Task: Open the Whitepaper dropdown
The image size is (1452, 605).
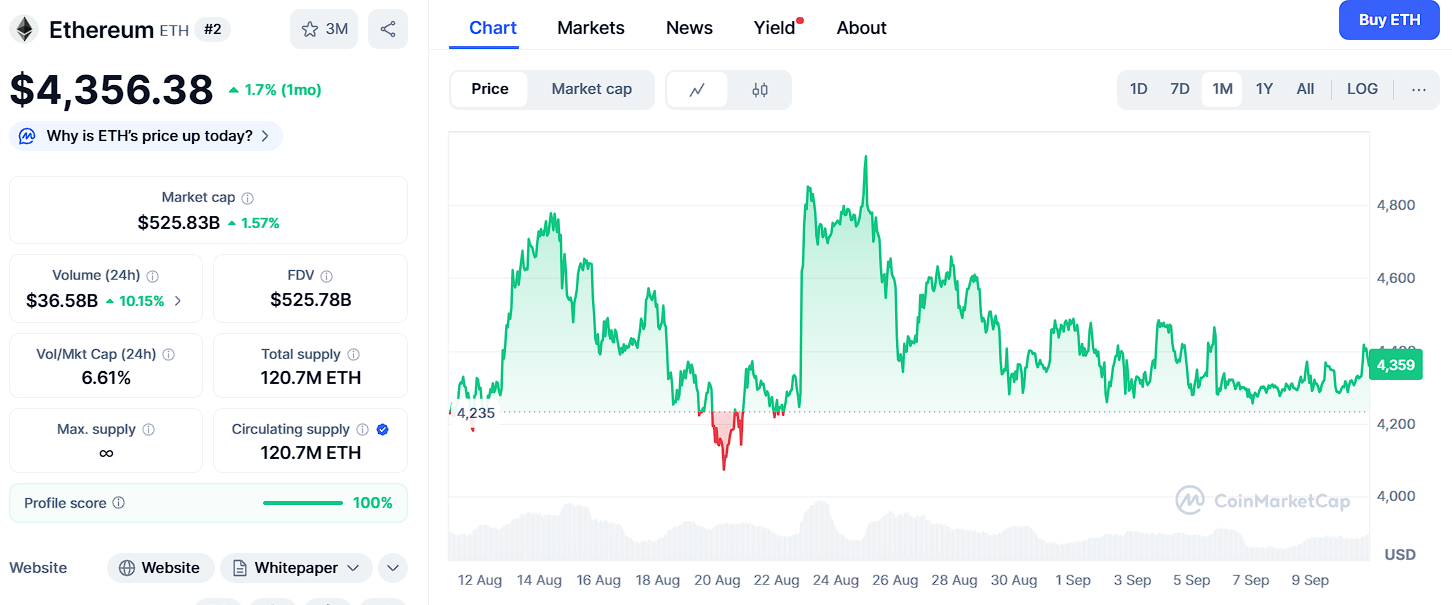Action: tap(296, 568)
